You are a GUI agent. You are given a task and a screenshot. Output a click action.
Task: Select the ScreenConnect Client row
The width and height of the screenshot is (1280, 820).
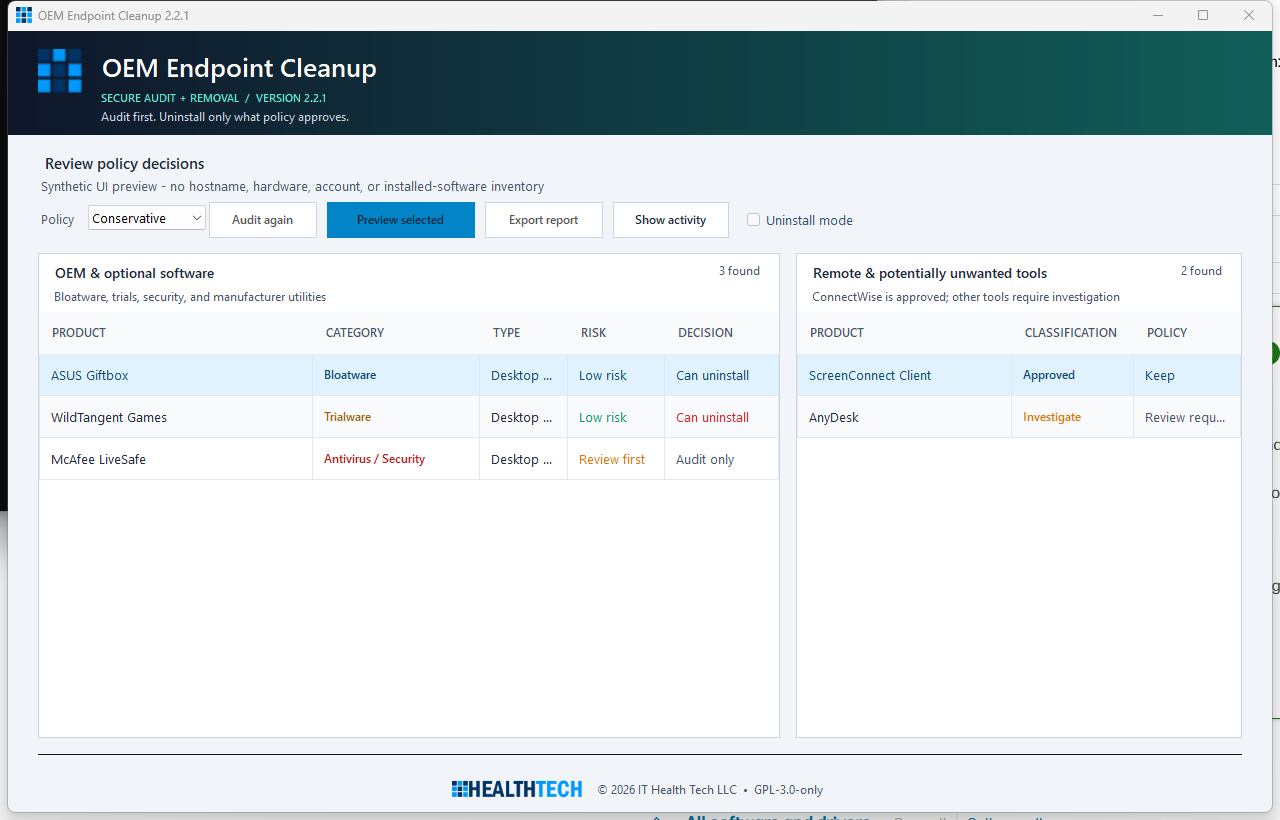1019,375
